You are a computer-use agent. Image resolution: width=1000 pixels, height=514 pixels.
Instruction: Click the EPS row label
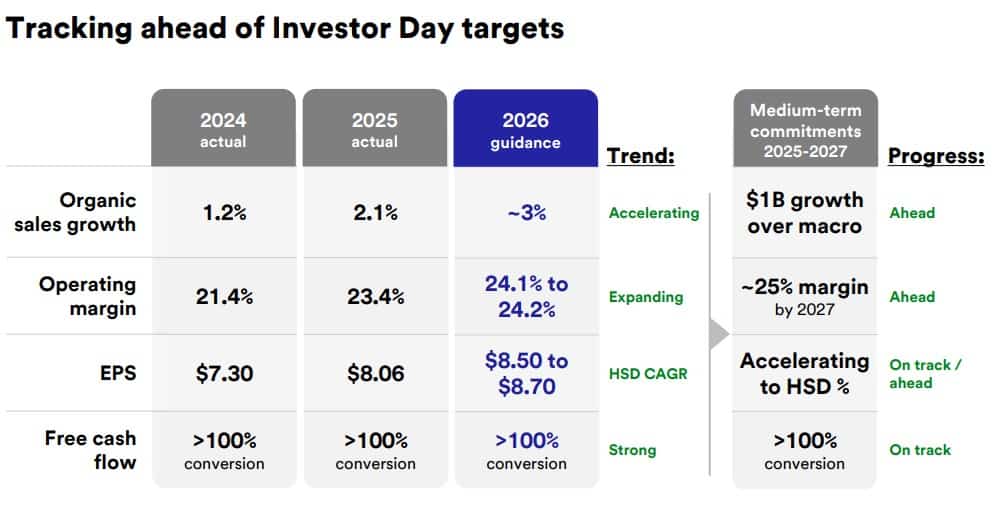[117, 373]
